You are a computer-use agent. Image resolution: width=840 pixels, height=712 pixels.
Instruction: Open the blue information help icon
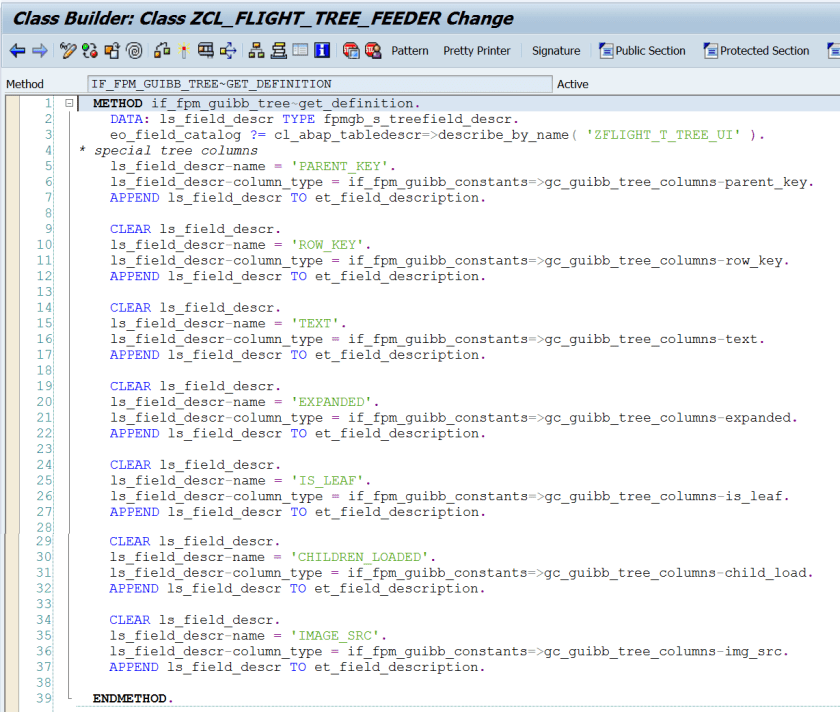[x=322, y=51]
